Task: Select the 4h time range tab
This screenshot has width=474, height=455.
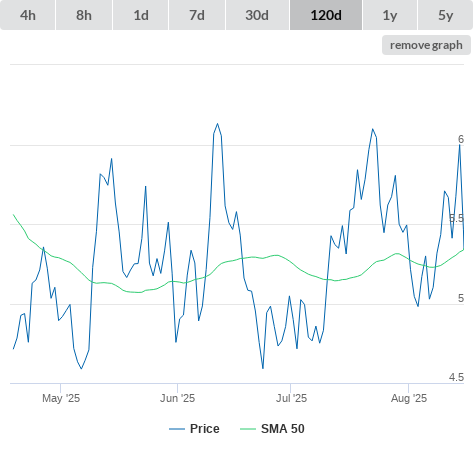Action: coord(28,15)
